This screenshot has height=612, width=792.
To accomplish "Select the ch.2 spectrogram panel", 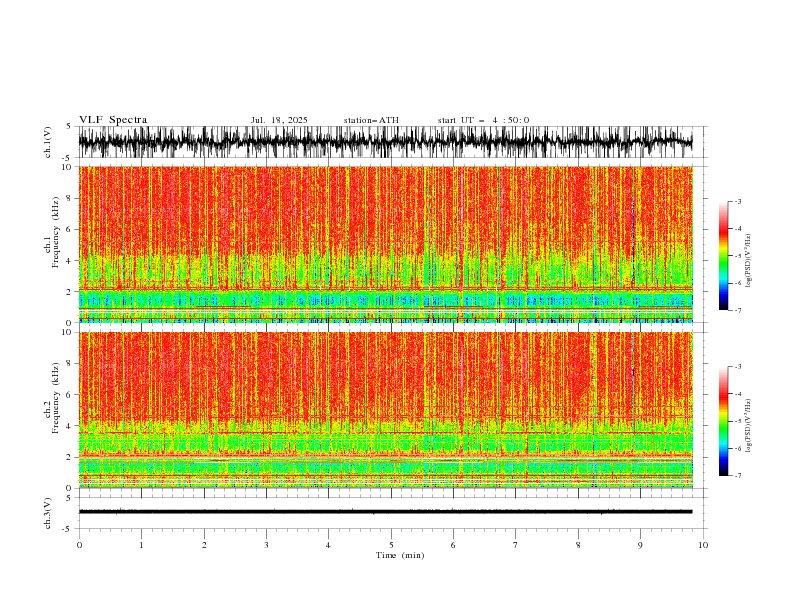I will [x=386, y=410].
